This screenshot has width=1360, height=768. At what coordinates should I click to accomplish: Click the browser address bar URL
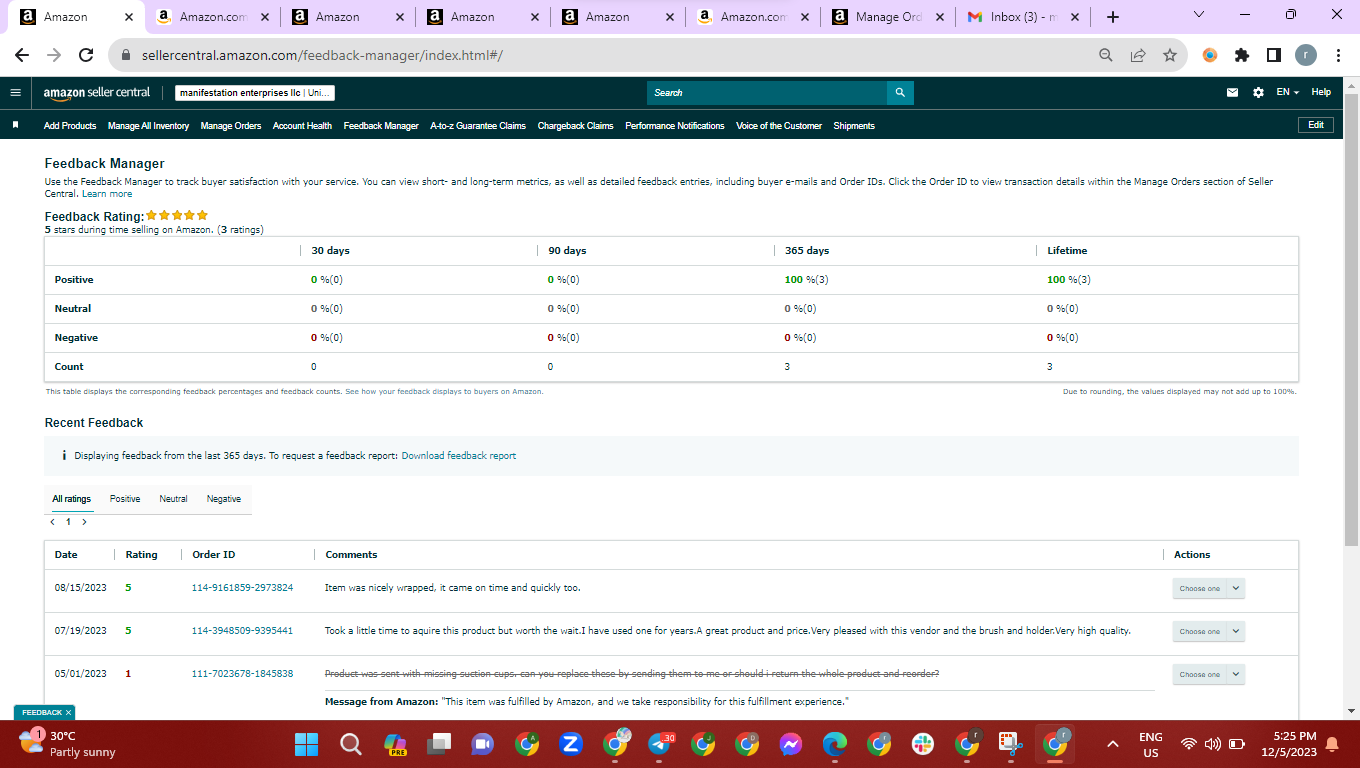click(322, 56)
